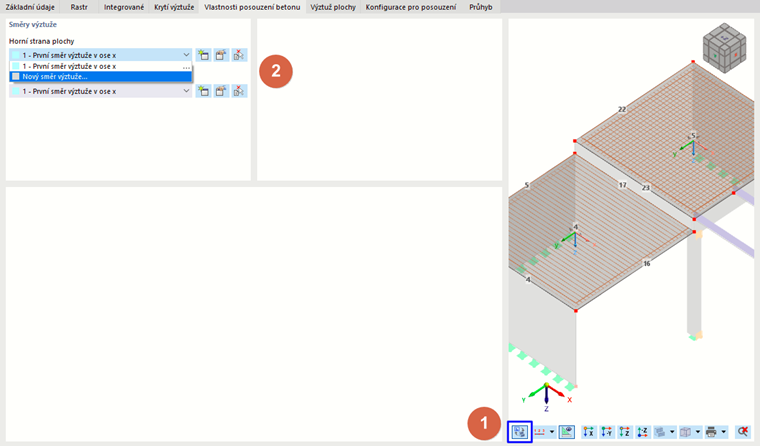This screenshot has height=446, width=760.
Task: Switch to Vlastnosti posouzení betonu tab
Action: [x=252, y=7]
